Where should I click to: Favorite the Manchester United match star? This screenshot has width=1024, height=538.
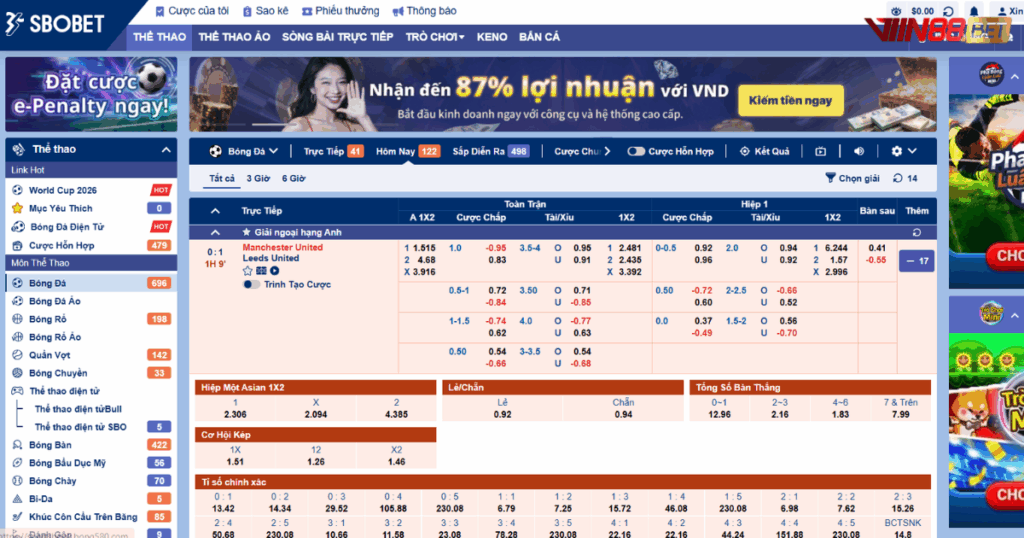(x=248, y=271)
